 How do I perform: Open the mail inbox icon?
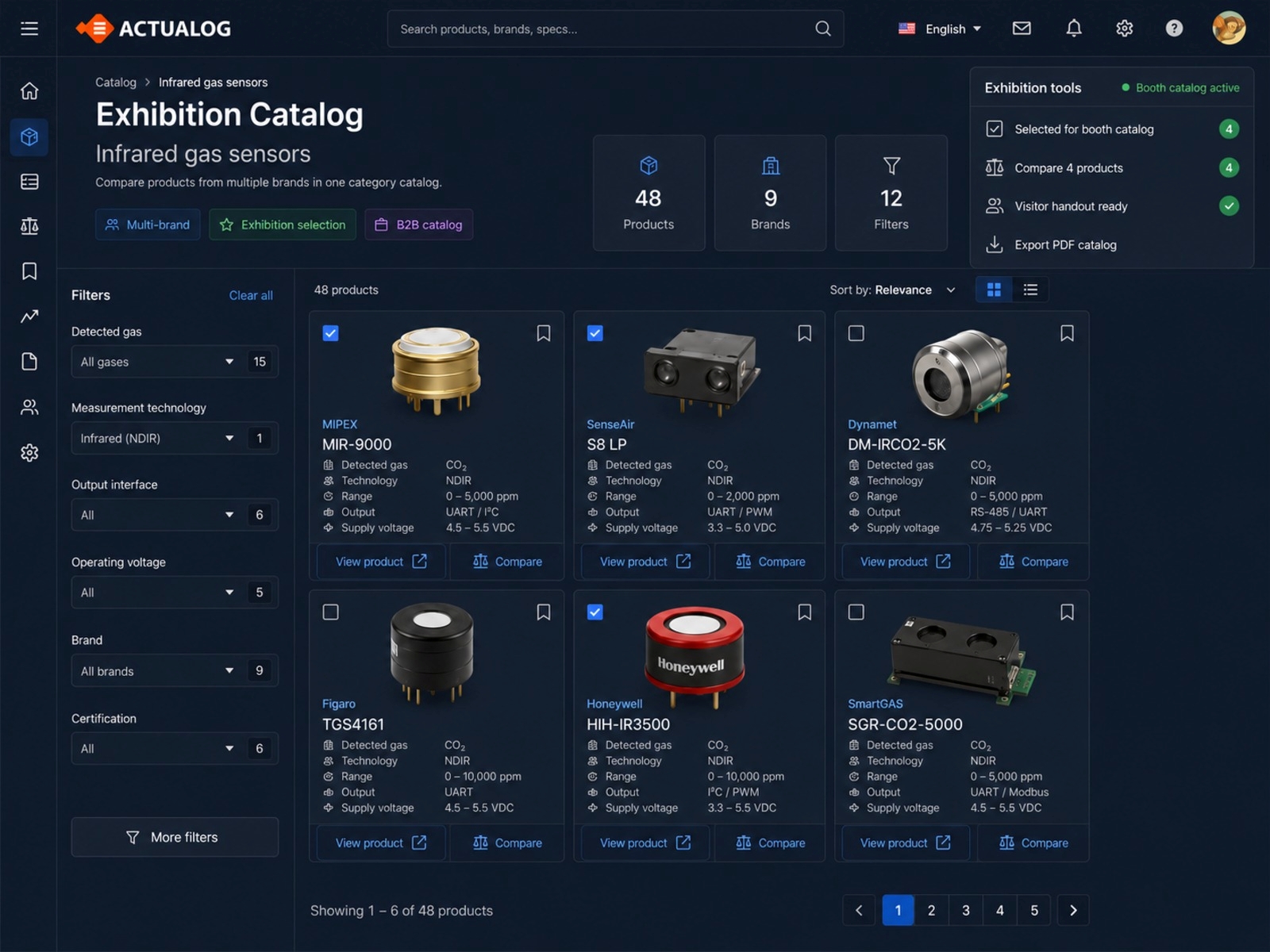[x=1022, y=29]
